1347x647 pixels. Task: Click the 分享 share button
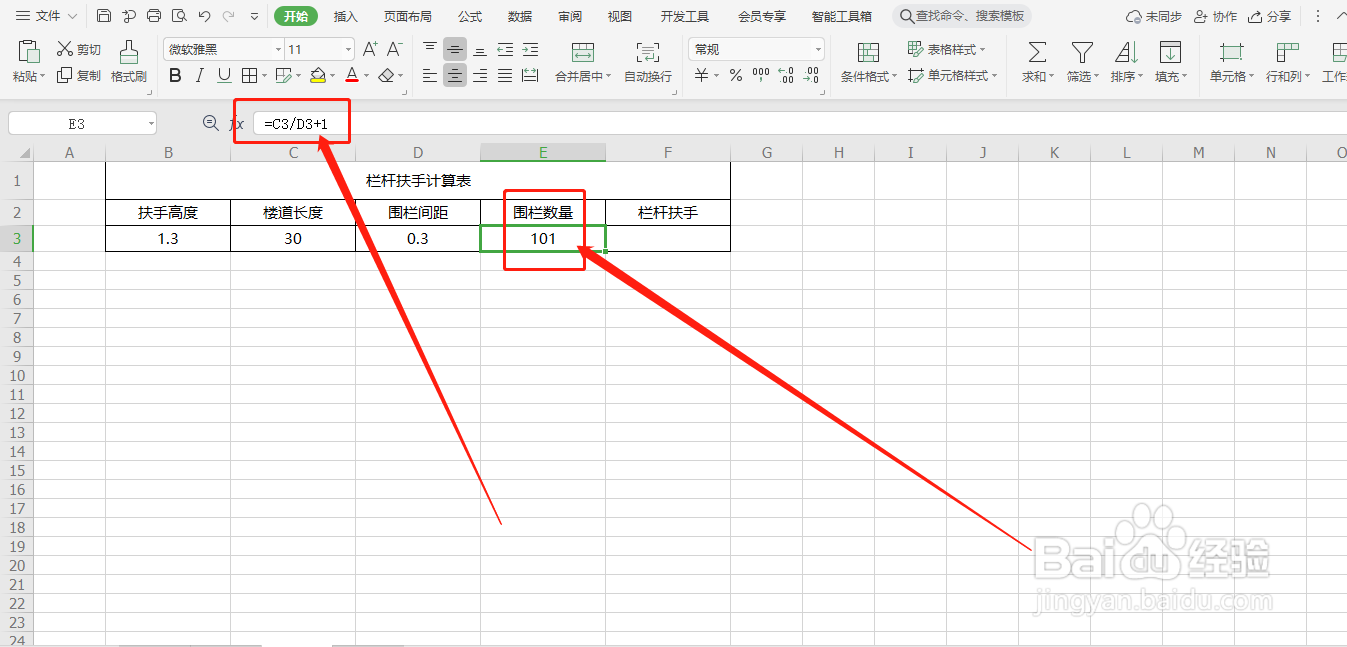(x=1269, y=16)
